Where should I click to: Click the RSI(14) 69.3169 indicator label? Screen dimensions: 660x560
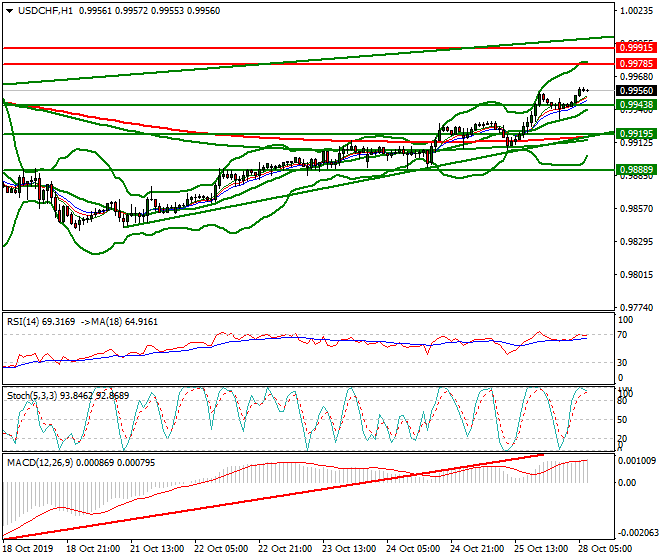click(41, 322)
